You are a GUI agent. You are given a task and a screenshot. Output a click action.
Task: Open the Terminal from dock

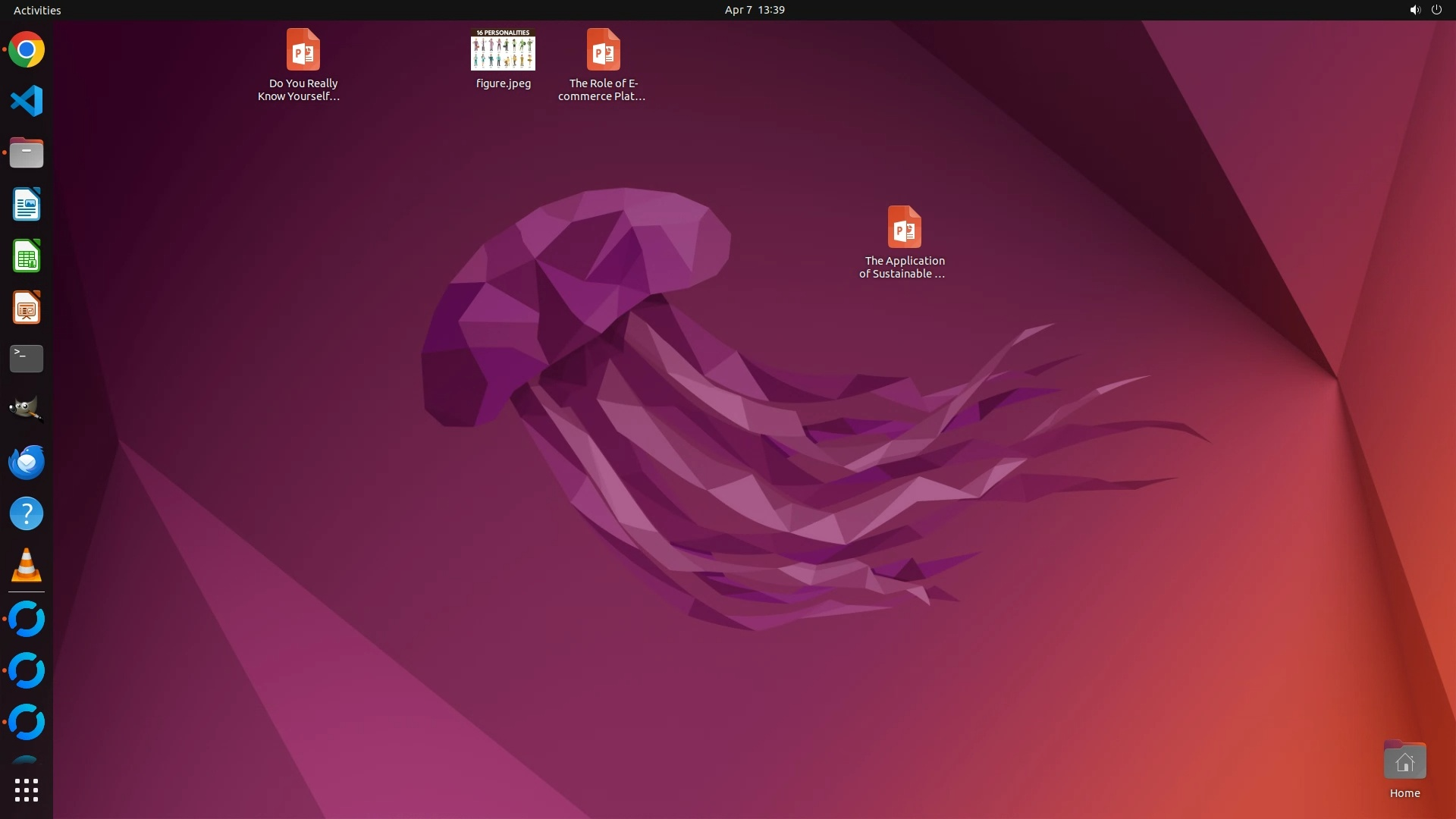[27, 359]
